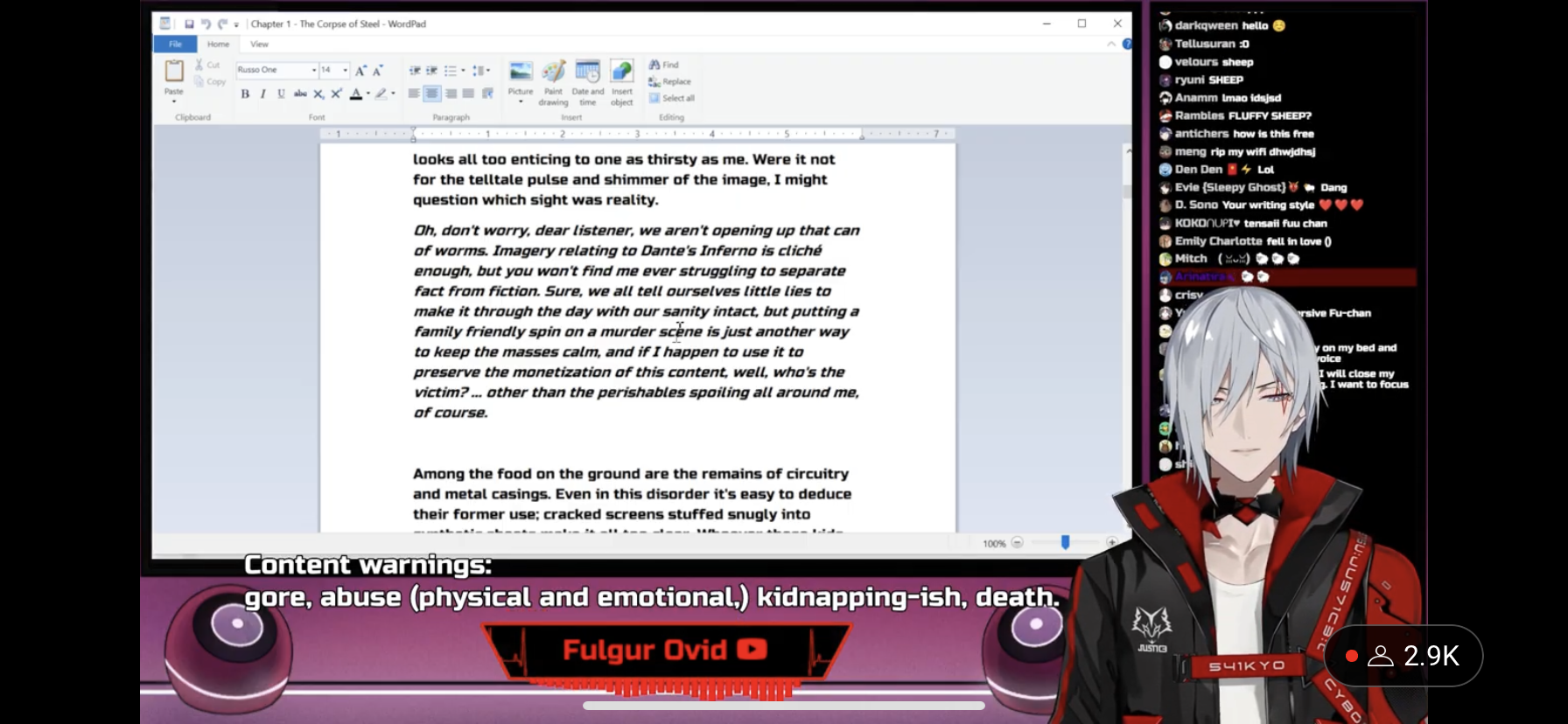This screenshot has height=724, width=1568.
Task: Click Select all in the Editing group
Action: pyautogui.click(x=672, y=98)
